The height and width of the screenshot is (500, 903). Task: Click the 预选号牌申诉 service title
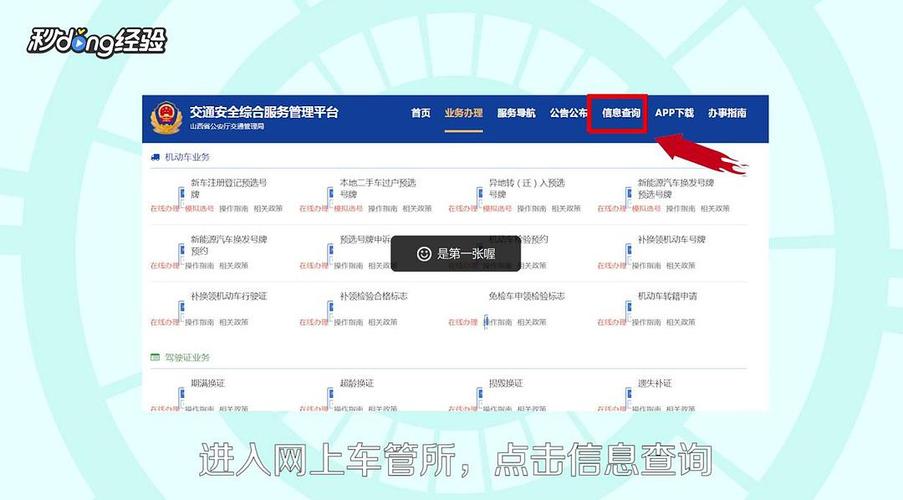tap(365, 239)
